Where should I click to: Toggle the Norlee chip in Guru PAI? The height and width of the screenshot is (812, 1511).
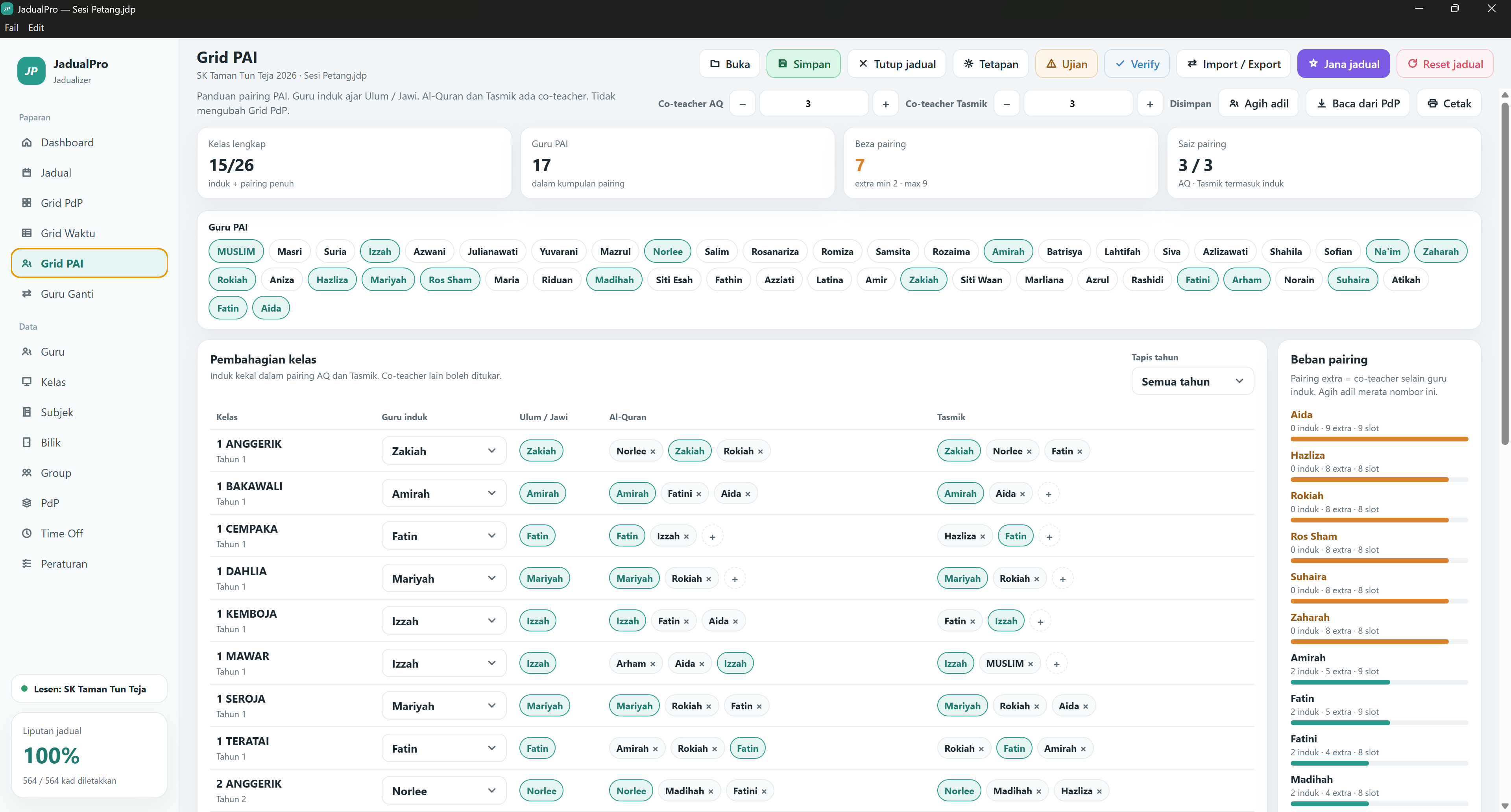[667, 251]
